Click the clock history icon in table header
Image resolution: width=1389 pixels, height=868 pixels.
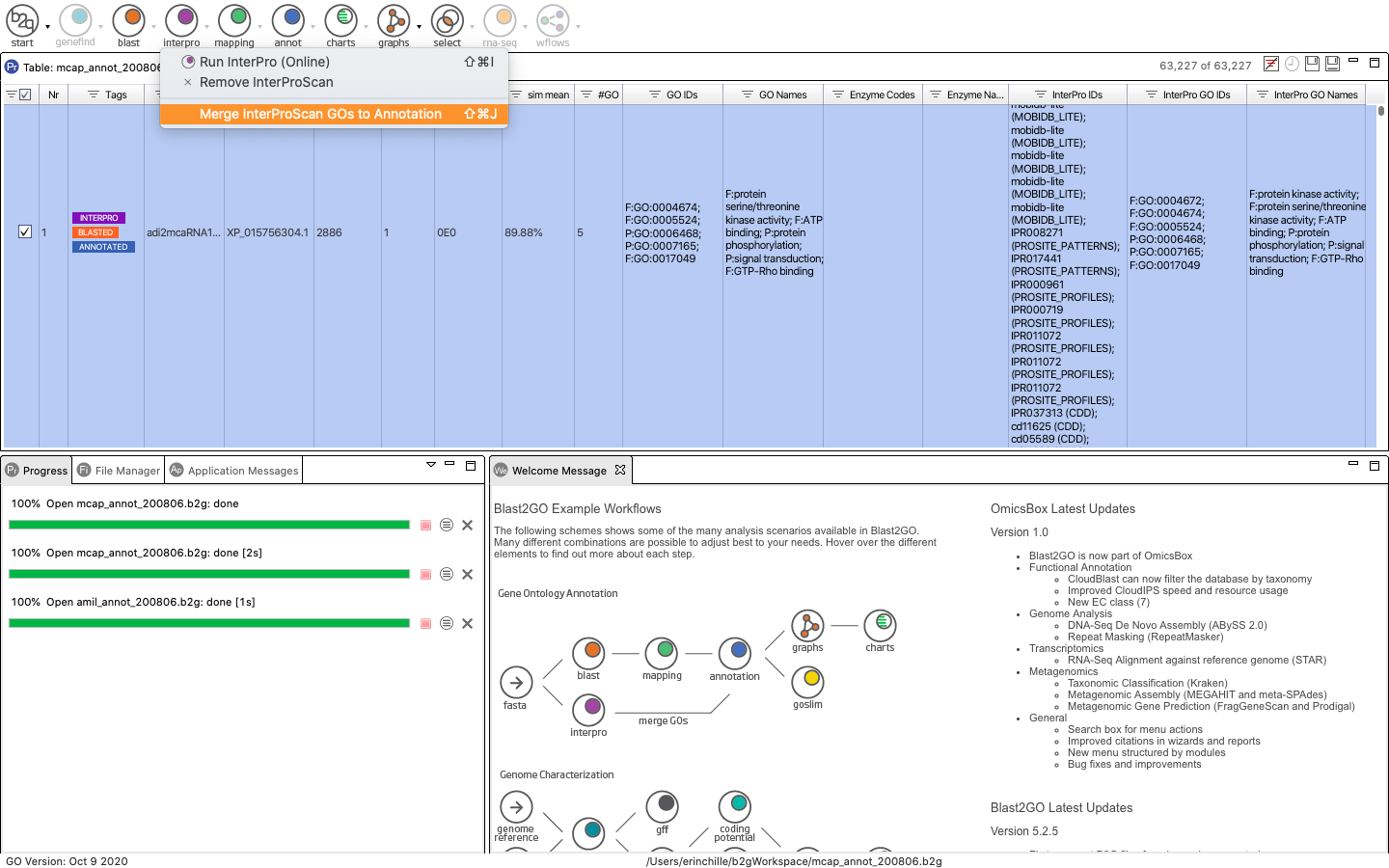[1292, 64]
